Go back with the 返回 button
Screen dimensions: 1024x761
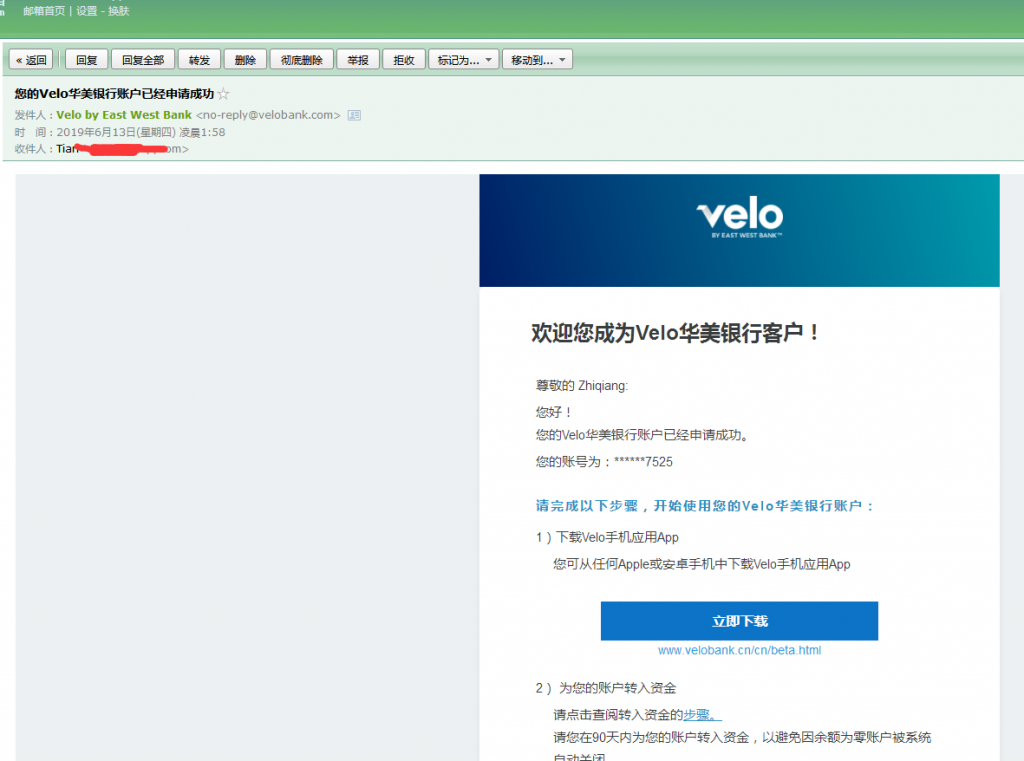click(31, 59)
